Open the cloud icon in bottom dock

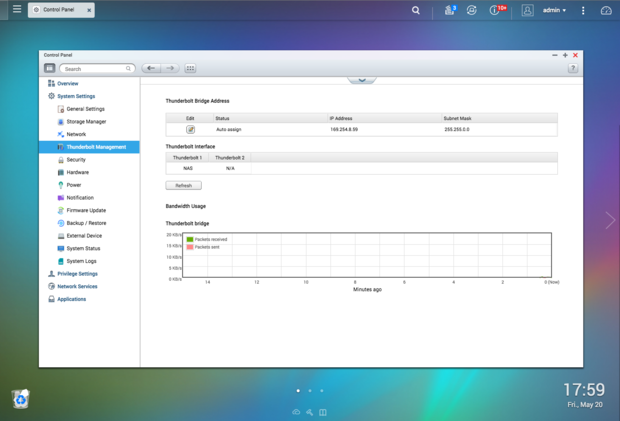[296, 412]
